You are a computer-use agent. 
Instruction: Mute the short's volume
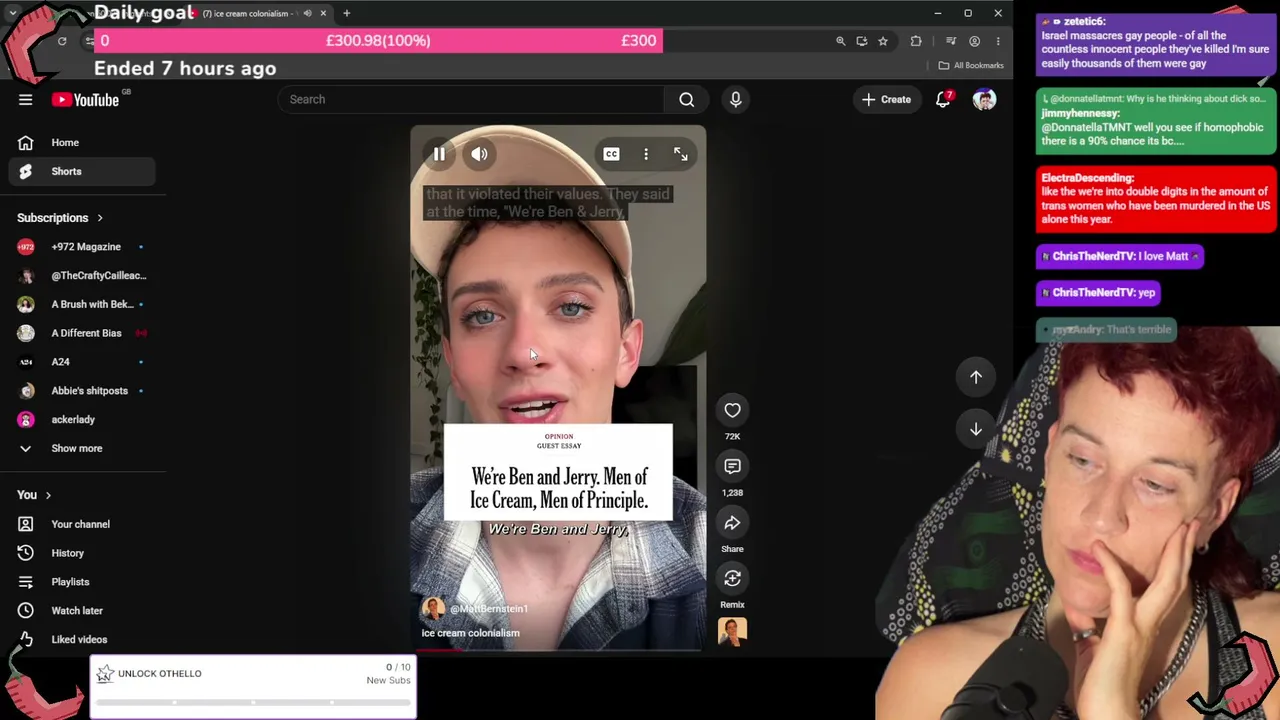[x=479, y=154]
